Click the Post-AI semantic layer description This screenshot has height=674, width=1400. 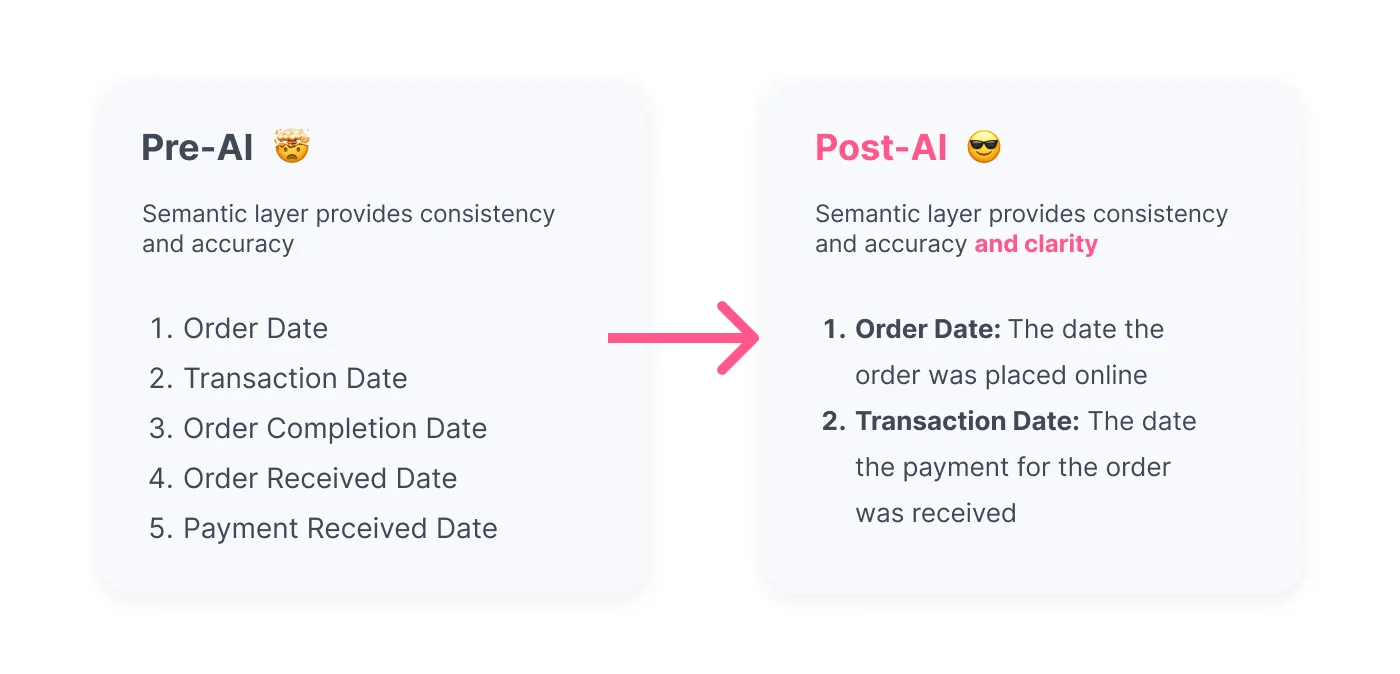pos(1021,229)
